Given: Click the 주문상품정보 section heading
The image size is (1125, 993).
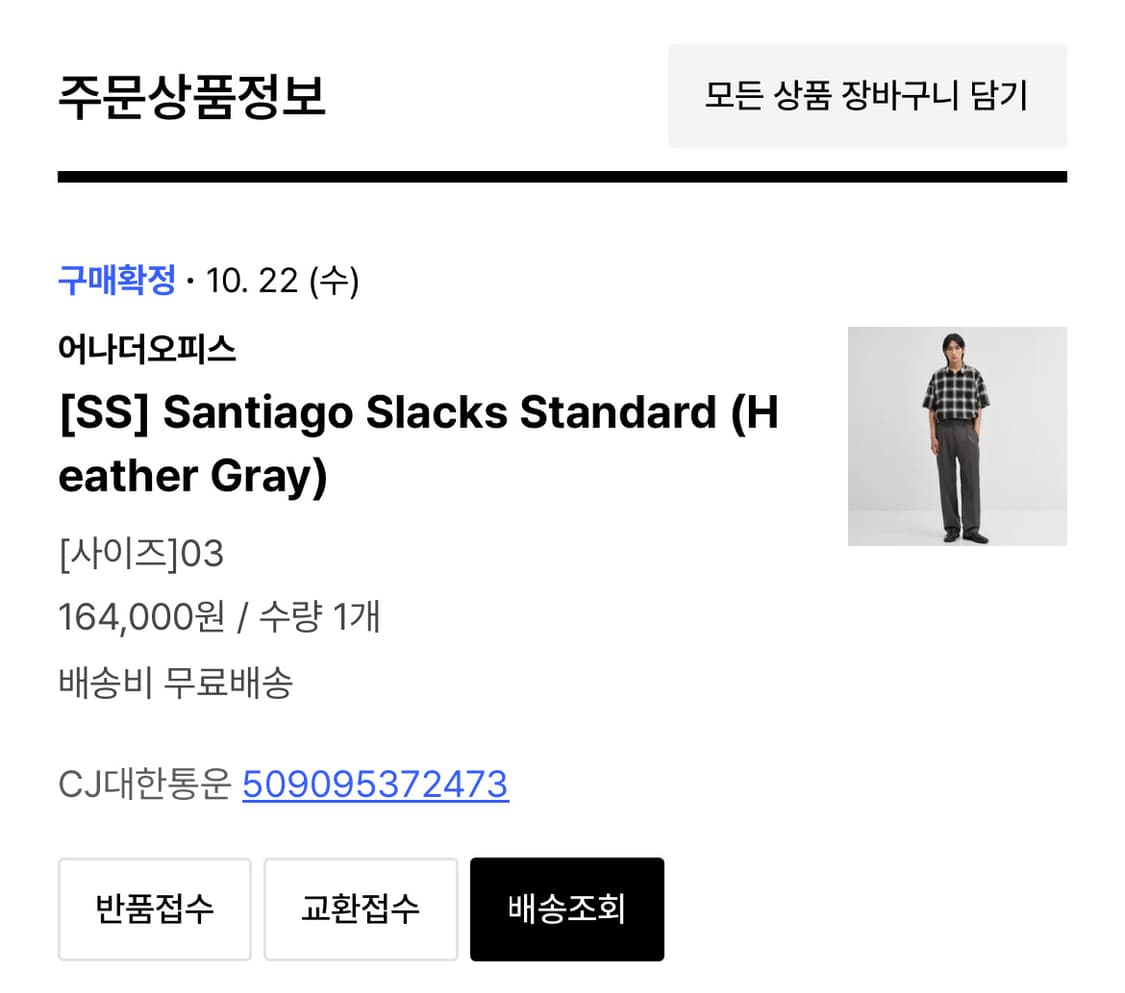Looking at the screenshot, I should tap(192, 97).
